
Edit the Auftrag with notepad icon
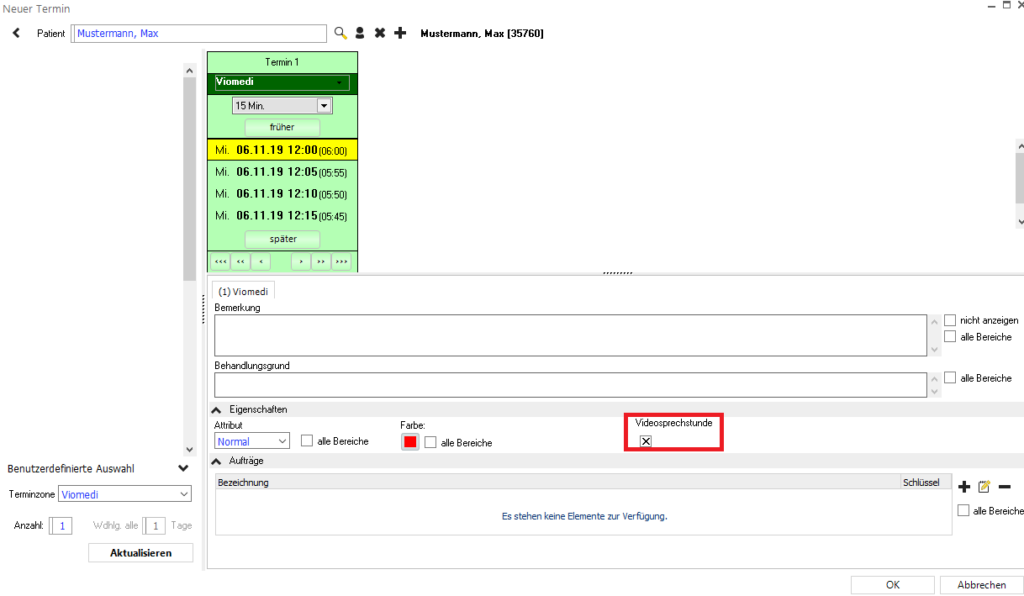tap(984, 487)
